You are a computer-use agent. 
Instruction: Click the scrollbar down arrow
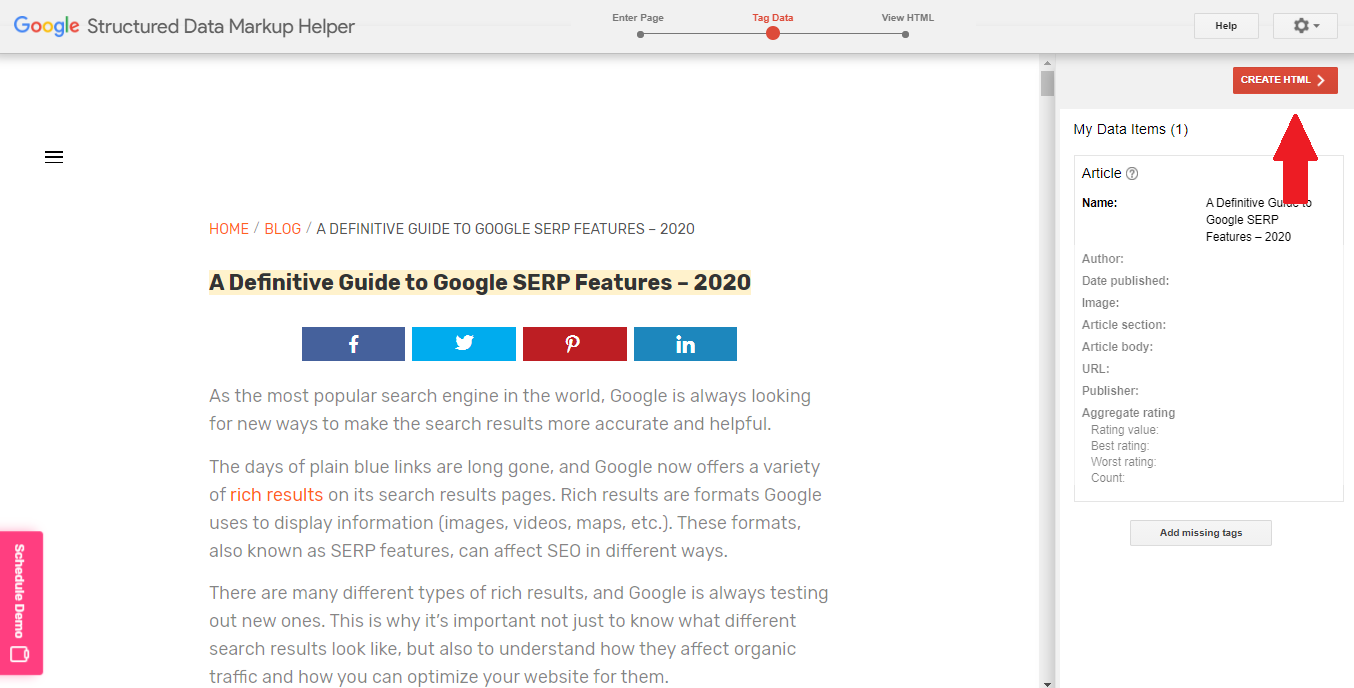click(x=1047, y=683)
